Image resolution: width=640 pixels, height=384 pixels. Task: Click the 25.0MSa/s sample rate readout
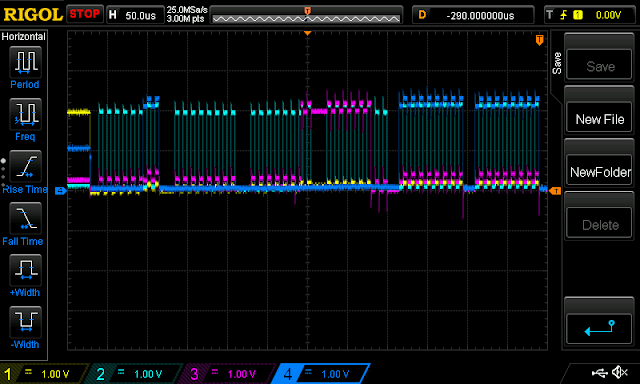(187, 9)
